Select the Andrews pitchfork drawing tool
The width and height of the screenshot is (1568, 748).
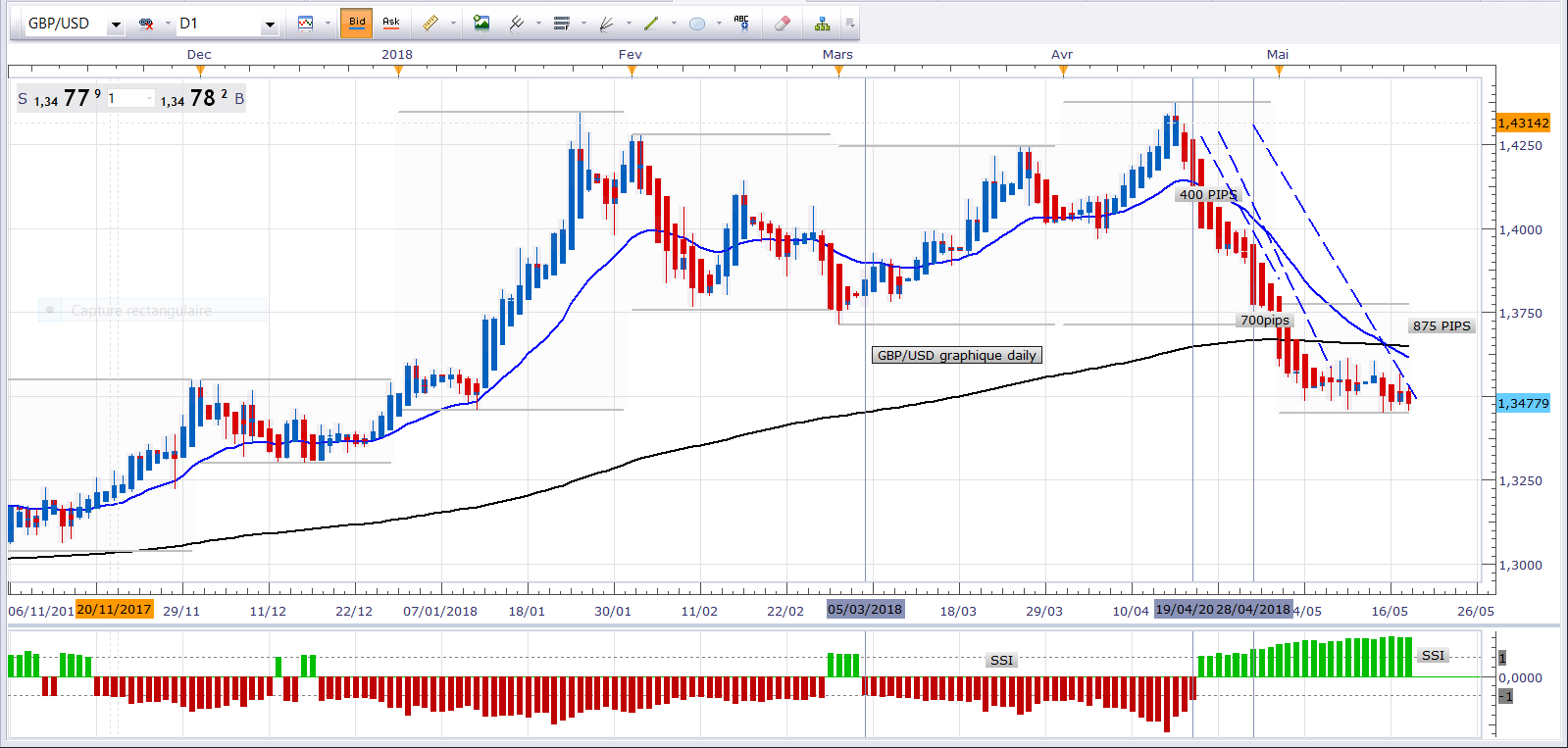click(517, 23)
